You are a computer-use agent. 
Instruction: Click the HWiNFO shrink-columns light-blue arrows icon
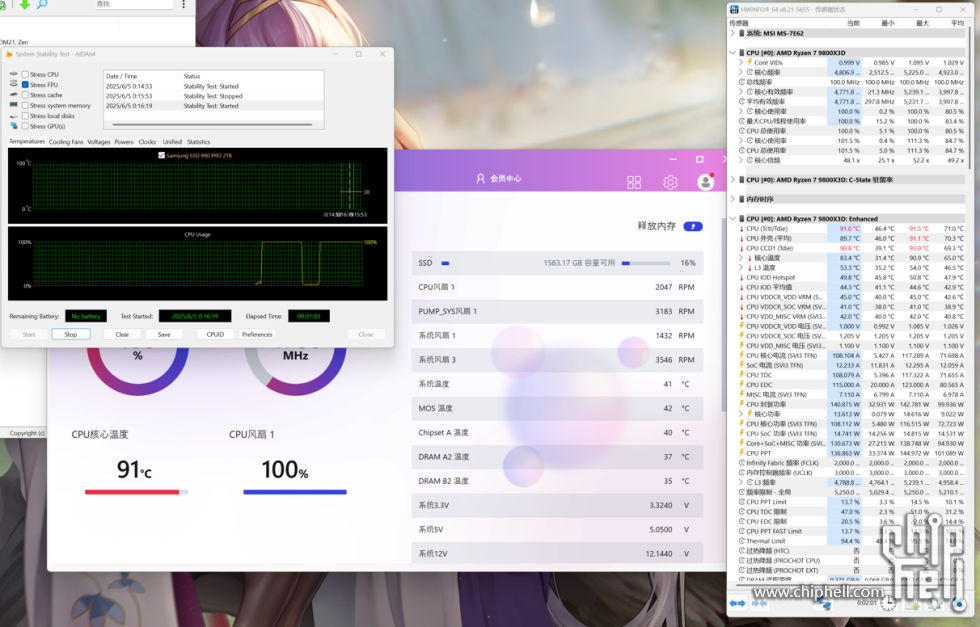pos(759,603)
